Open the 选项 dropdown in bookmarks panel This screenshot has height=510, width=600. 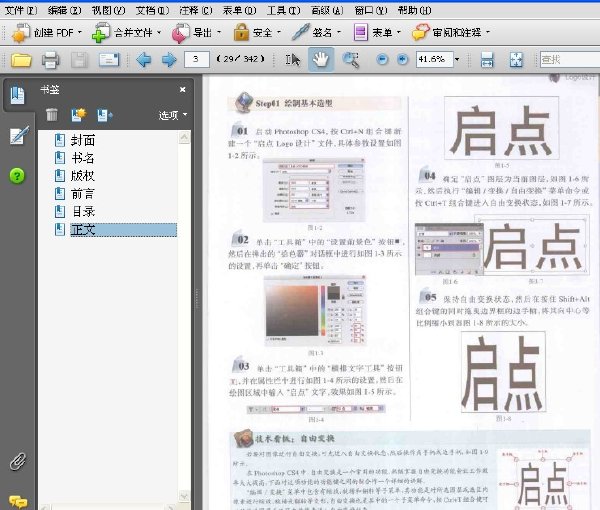point(173,115)
